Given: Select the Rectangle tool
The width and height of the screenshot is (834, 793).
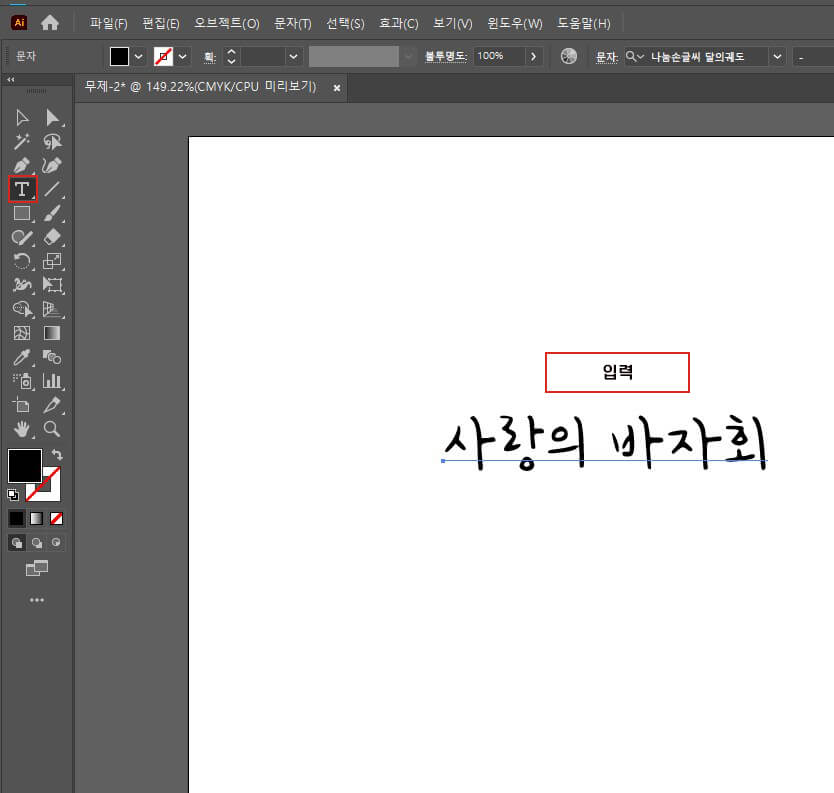Looking at the screenshot, I should coord(22,213).
